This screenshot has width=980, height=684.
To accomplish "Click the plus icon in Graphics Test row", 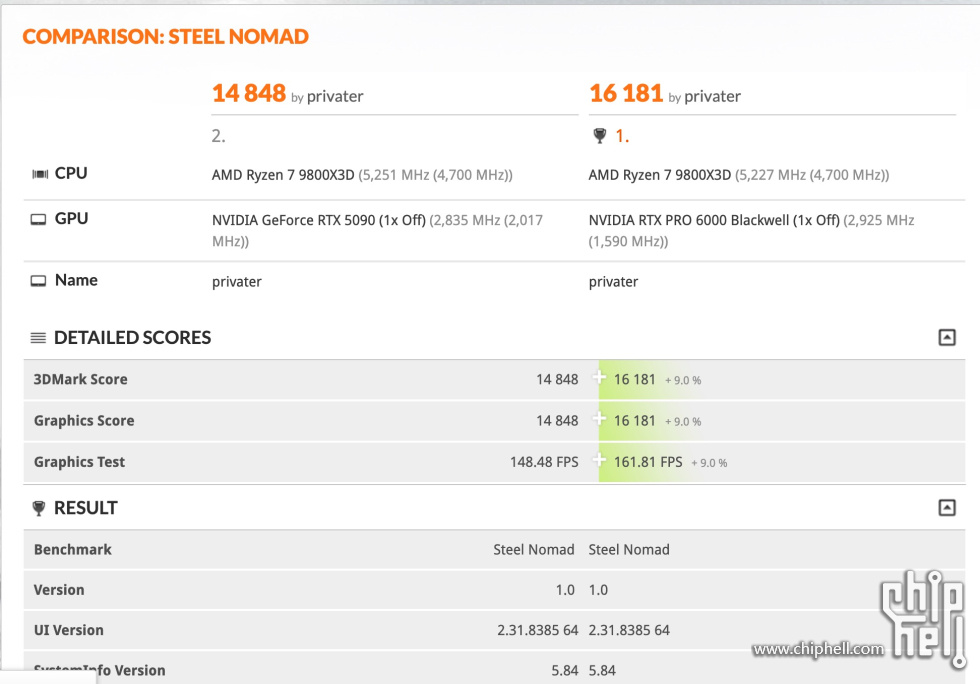I will point(599,460).
